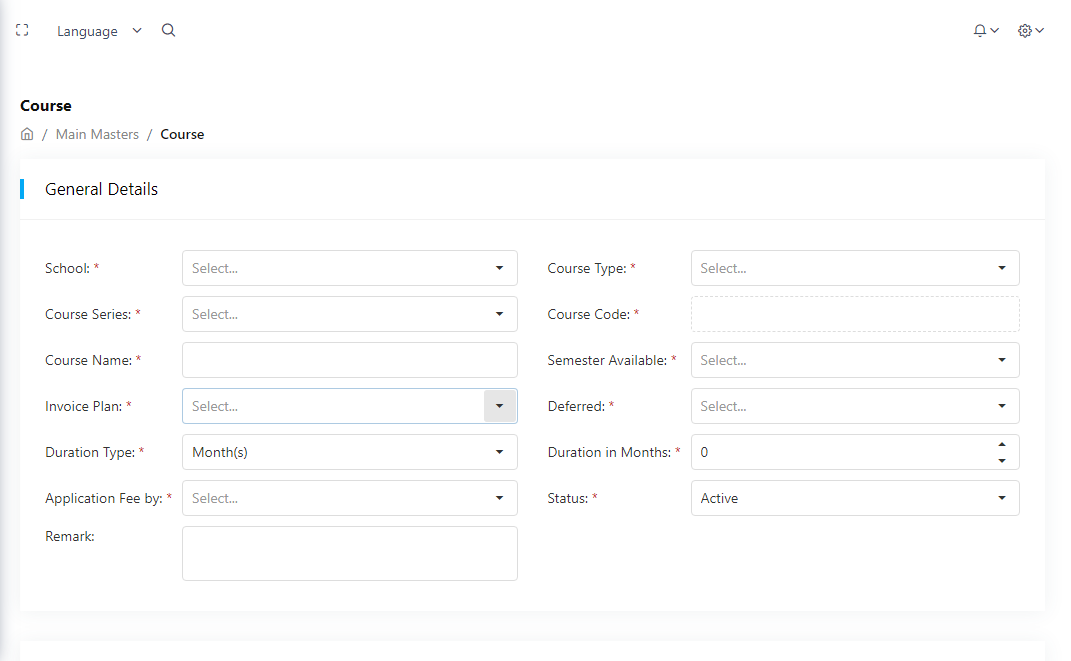Open the Deferred dropdown

click(855, 406)
